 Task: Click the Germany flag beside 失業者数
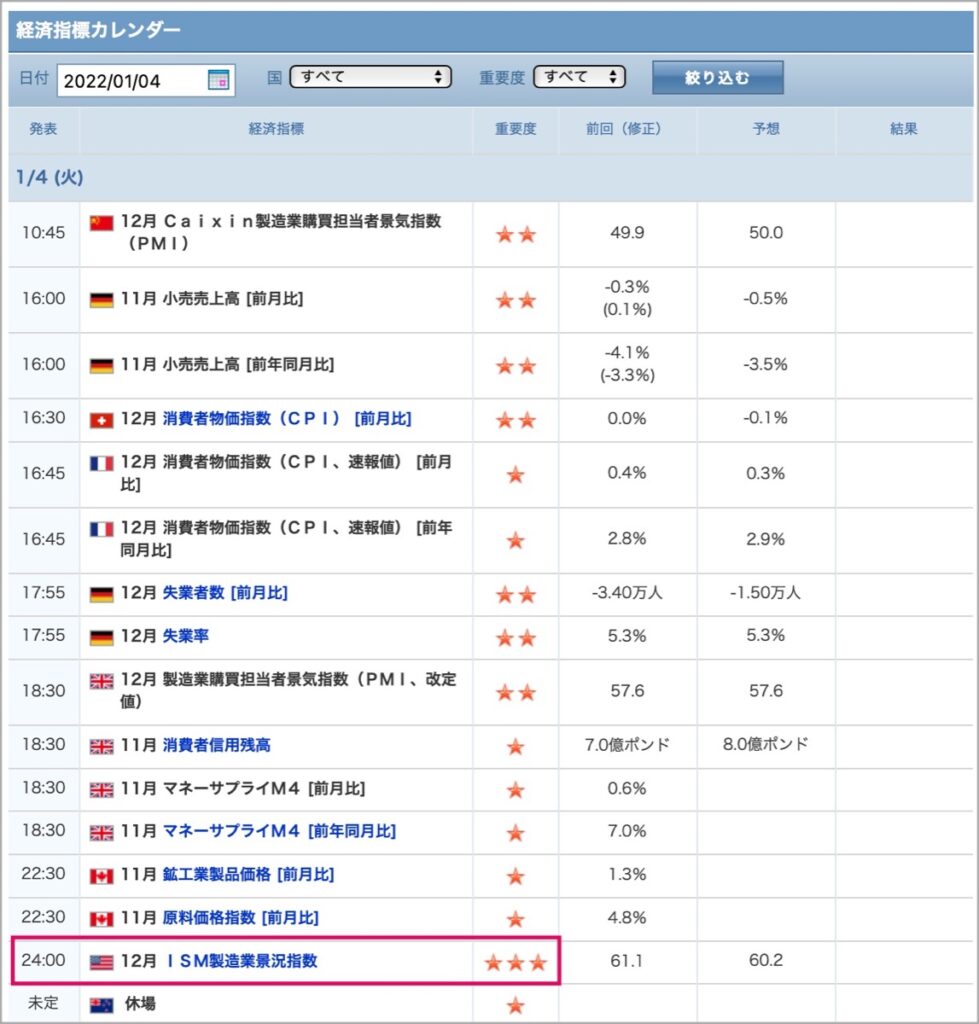point(101,594)
